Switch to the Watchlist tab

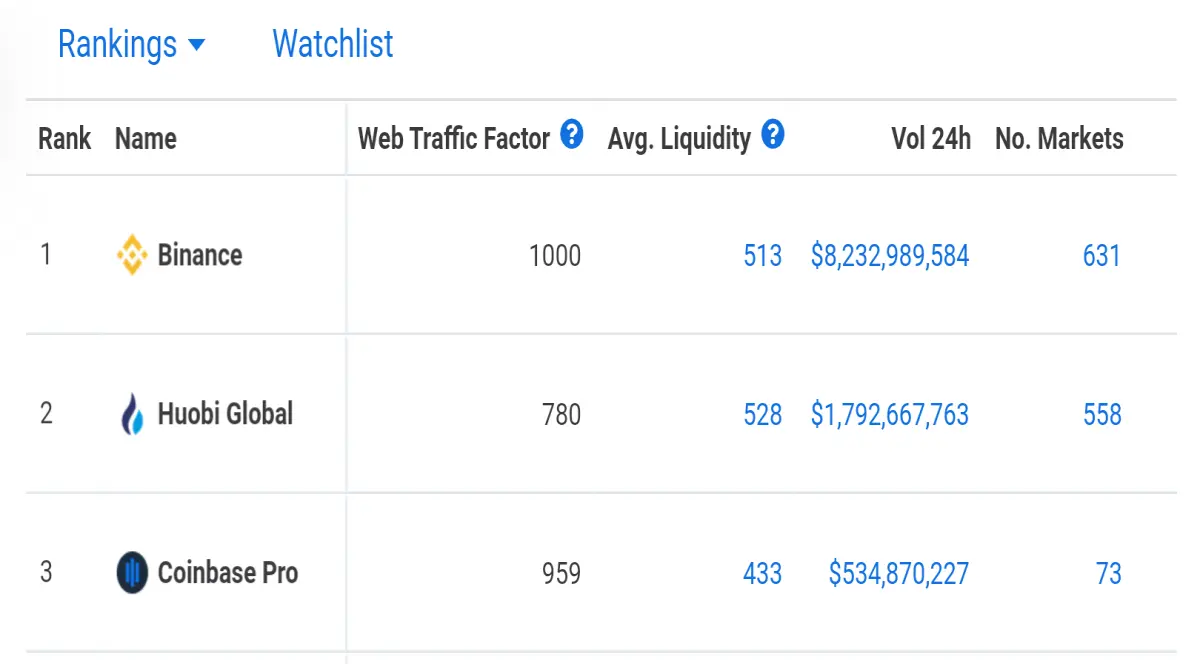[333, 44]
